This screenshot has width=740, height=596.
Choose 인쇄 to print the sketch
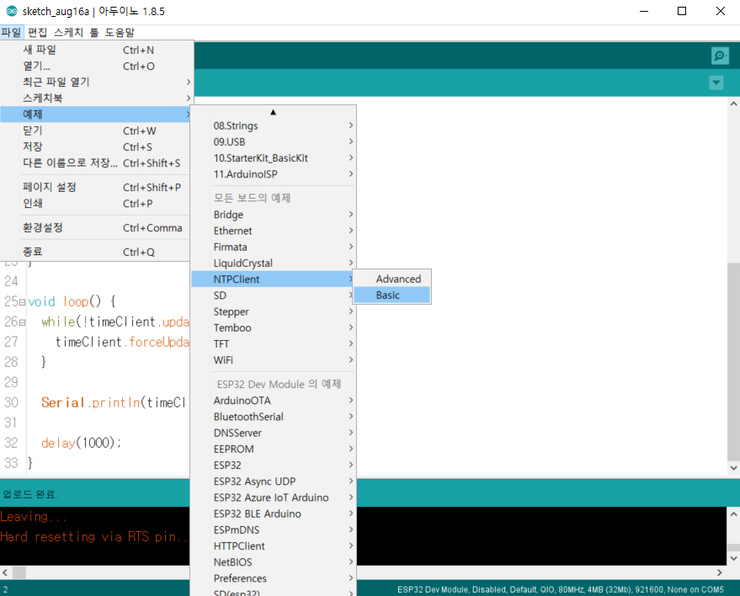pyautogui.click(x=96, y=203)
